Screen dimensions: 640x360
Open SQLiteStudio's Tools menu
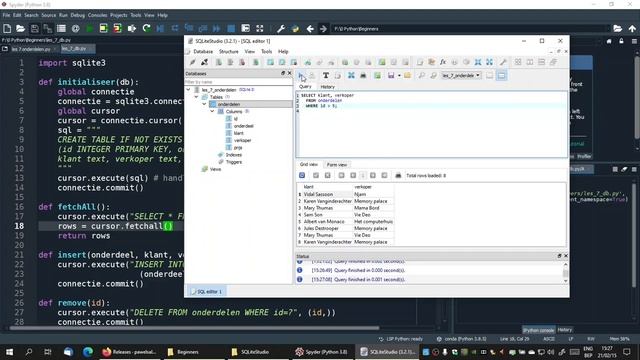click(x=267, y=52)
